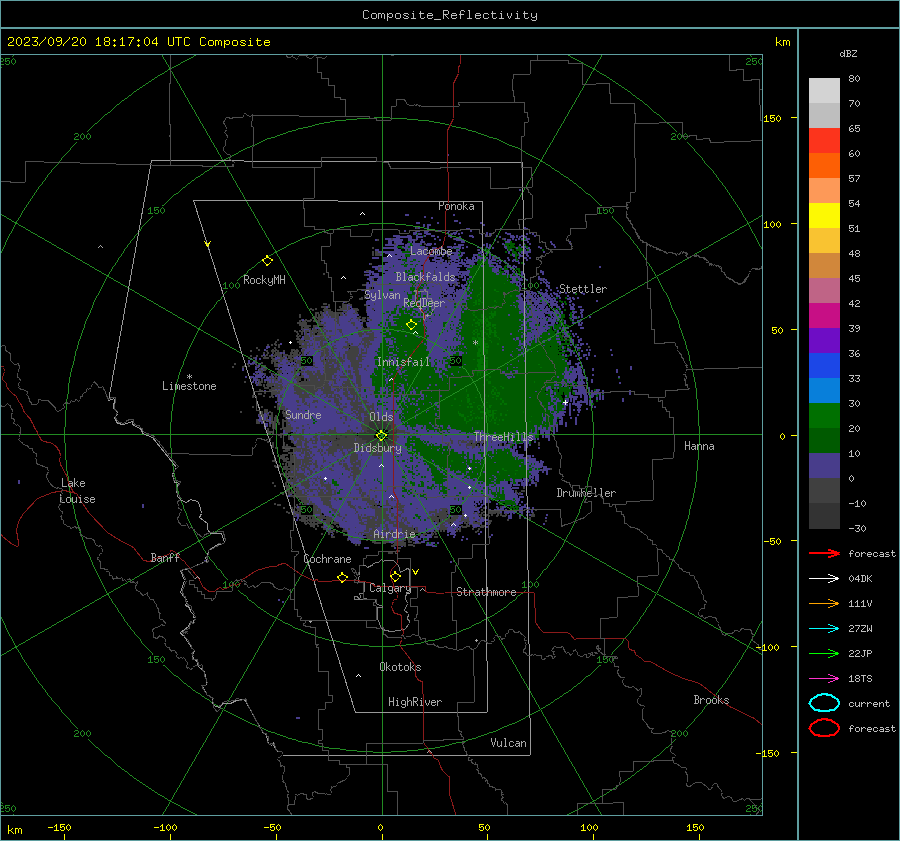
Task: Click the Ponoka city label
Action: (456, 206)
